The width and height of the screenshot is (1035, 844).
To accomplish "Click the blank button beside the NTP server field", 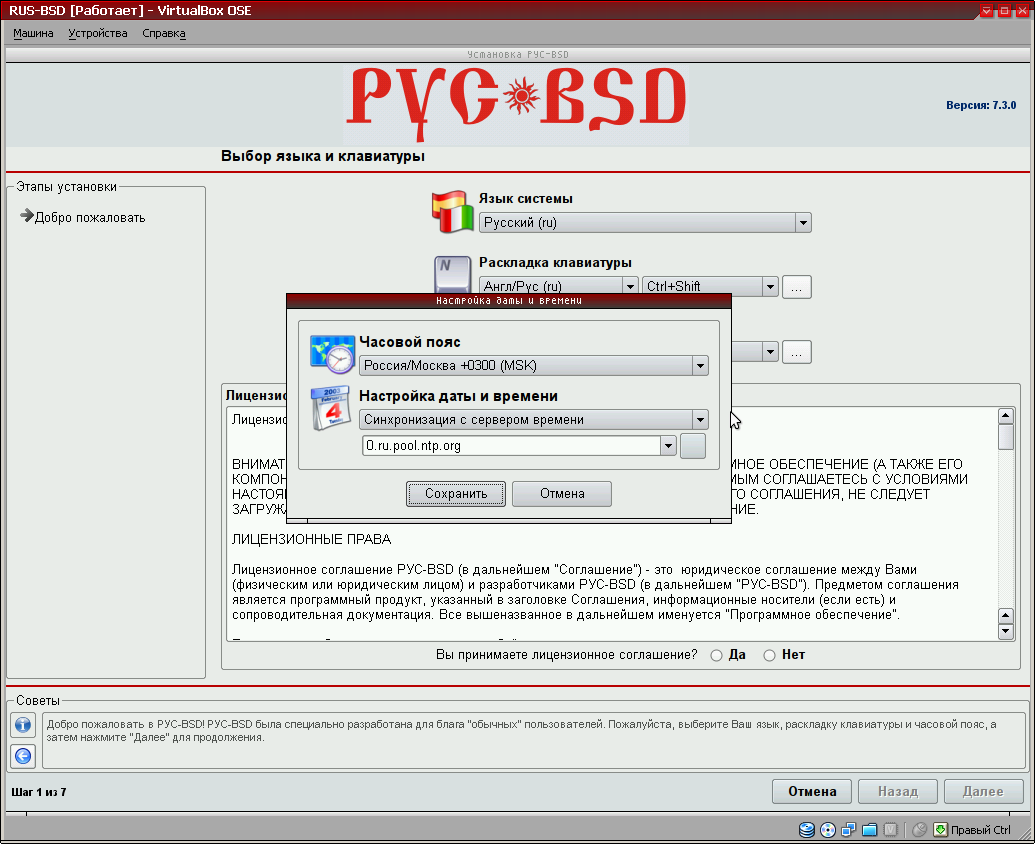I will (x=693, y=445).
